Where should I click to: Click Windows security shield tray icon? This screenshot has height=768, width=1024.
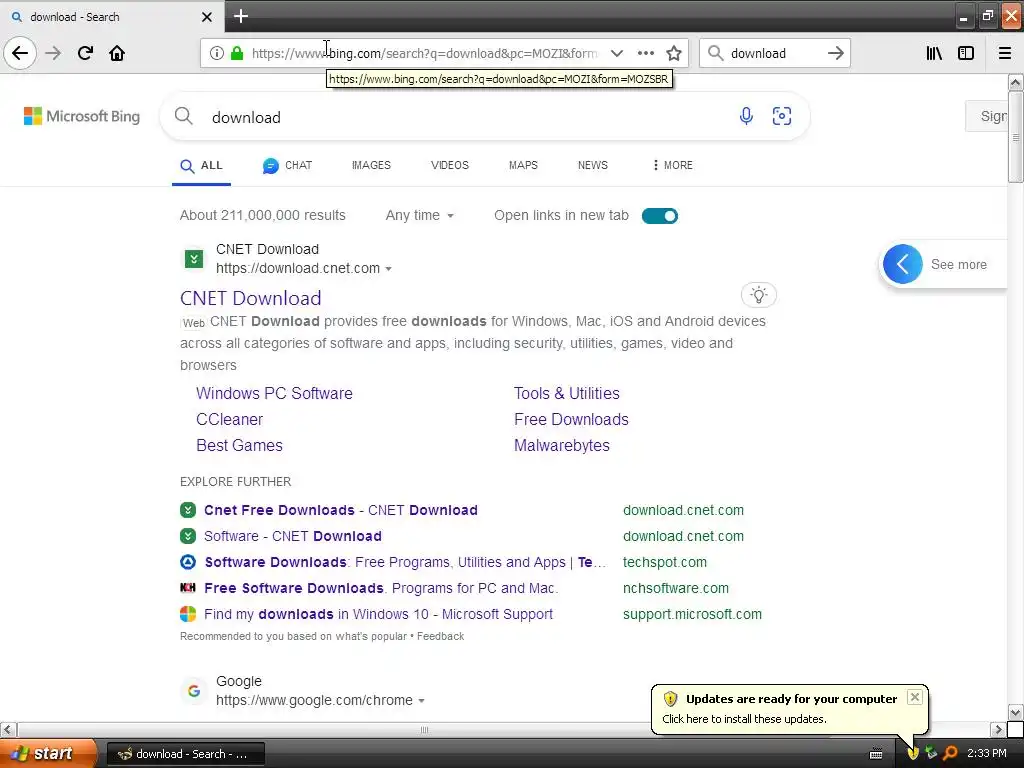point(913,753)
